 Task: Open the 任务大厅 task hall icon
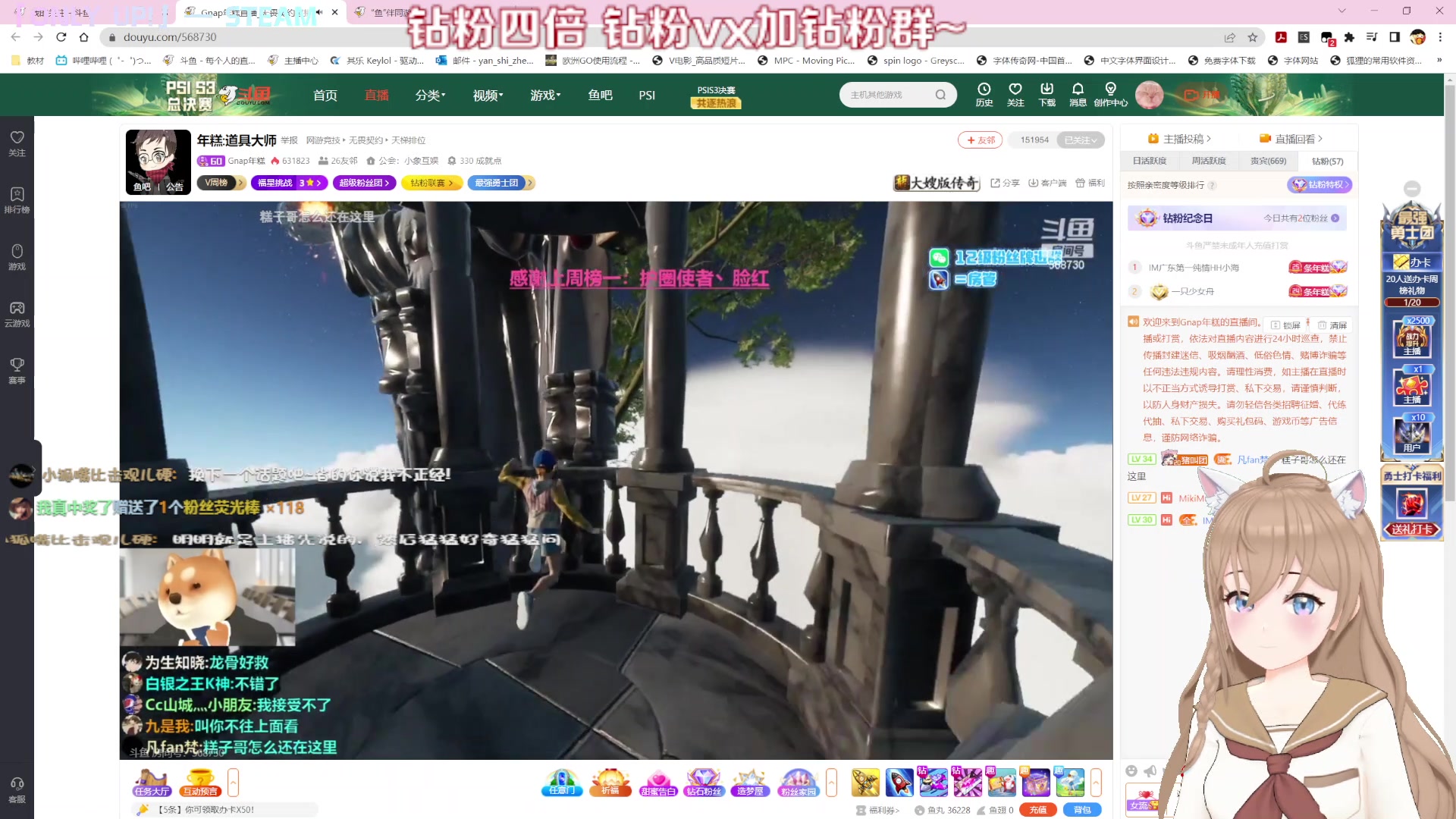click(152, 783)
